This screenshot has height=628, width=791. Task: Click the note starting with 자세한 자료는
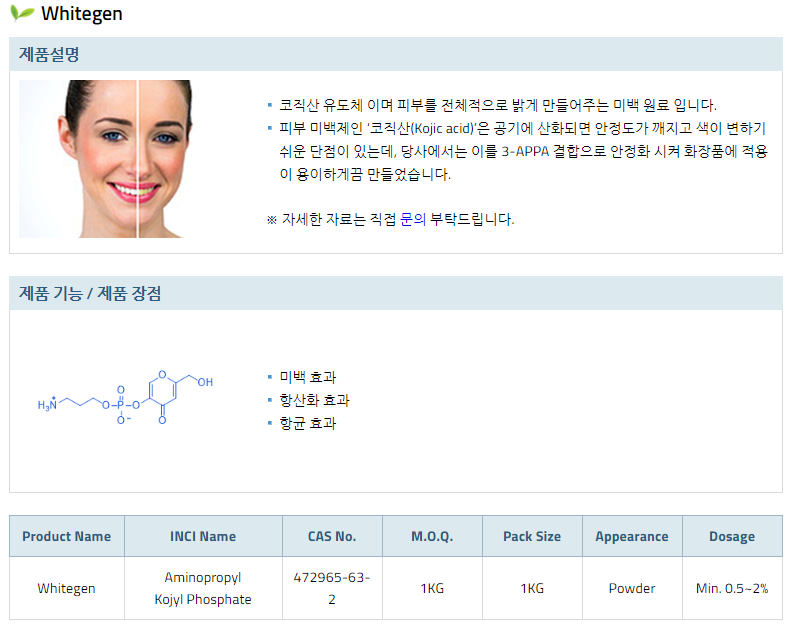(x=390, y=219)
